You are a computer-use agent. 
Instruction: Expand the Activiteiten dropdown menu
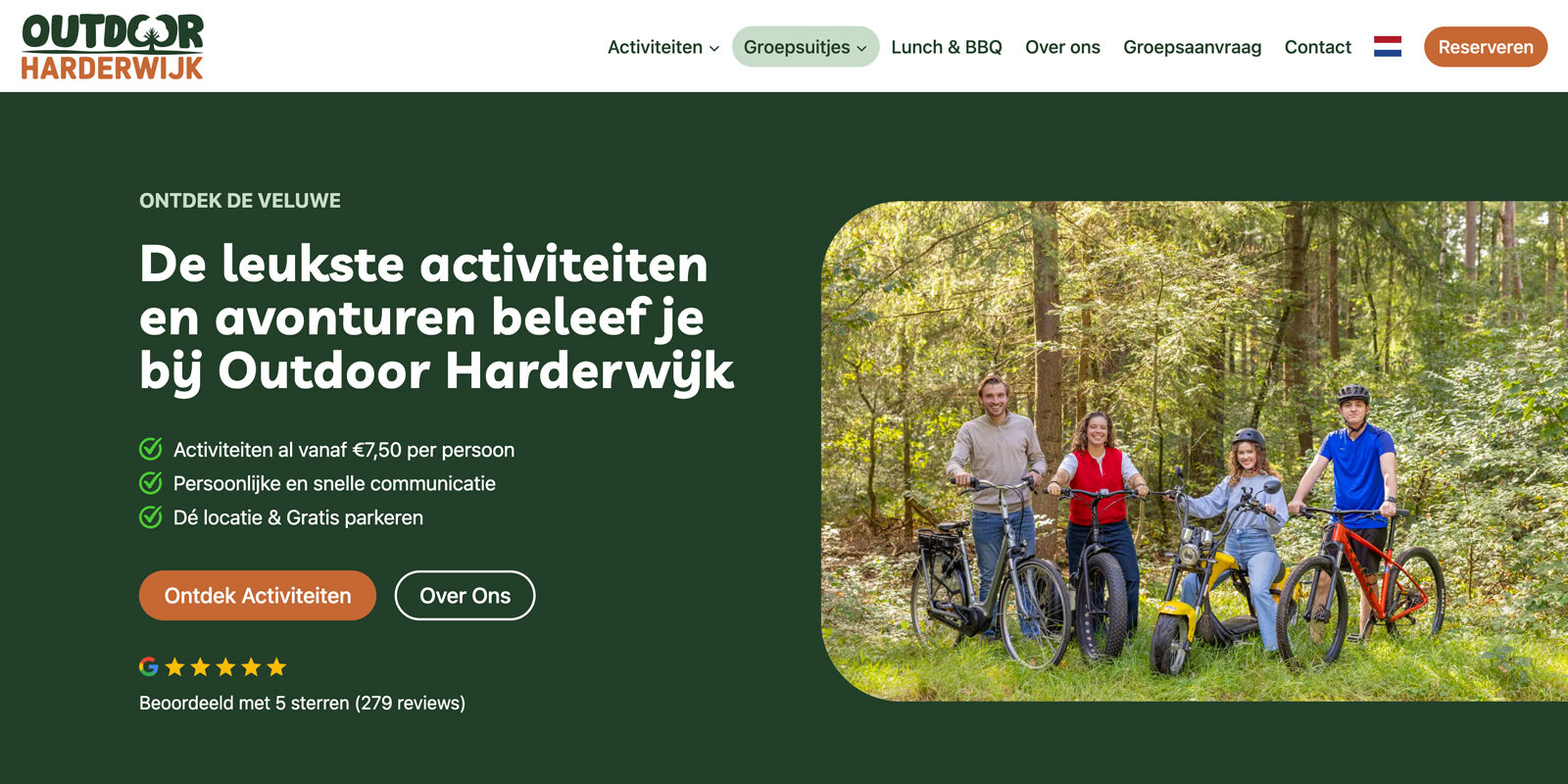(x=662, y=47)
